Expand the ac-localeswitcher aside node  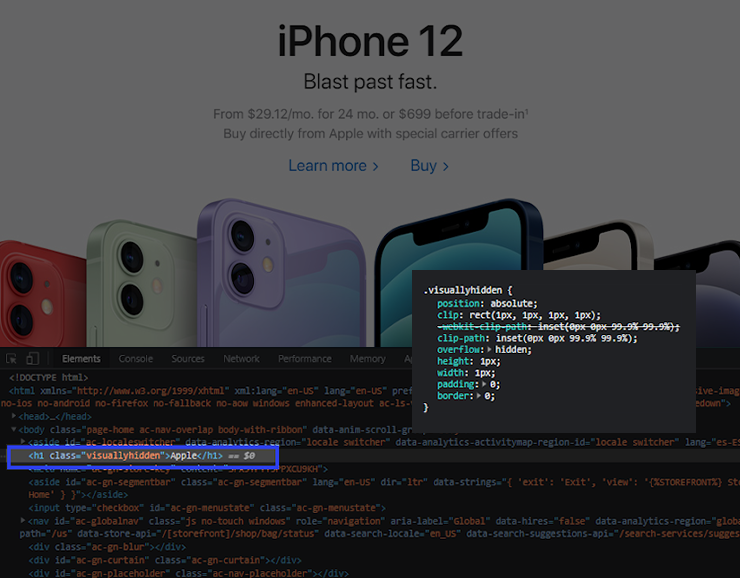click(23, 442)
